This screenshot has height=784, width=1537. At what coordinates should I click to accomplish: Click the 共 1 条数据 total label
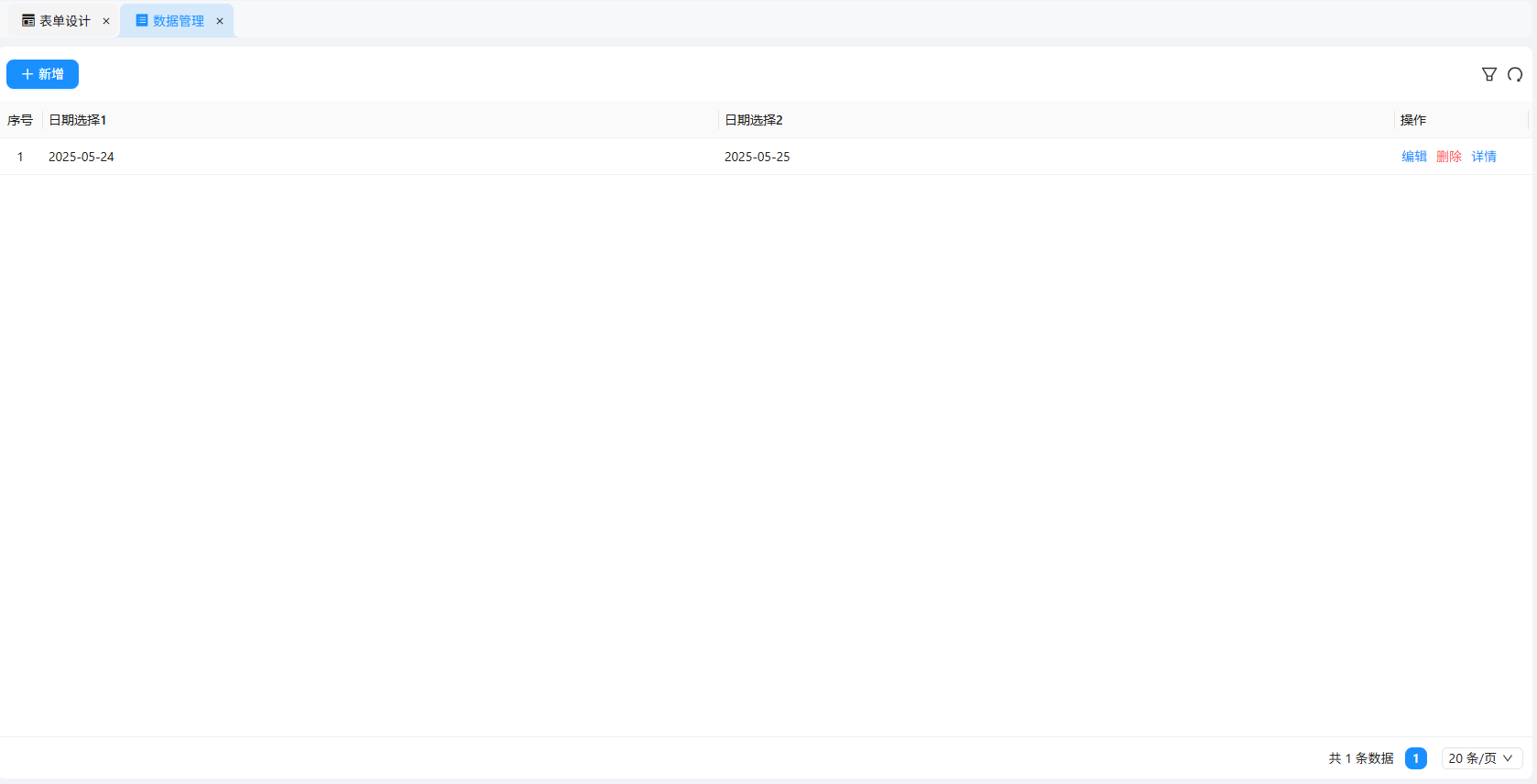(x=1361, y=758)
